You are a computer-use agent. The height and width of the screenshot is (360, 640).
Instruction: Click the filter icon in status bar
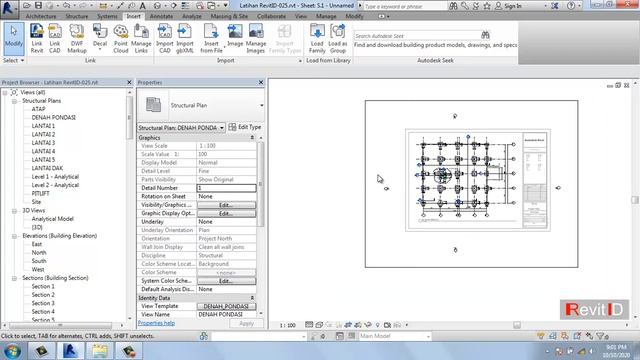[x=601, y=336]
